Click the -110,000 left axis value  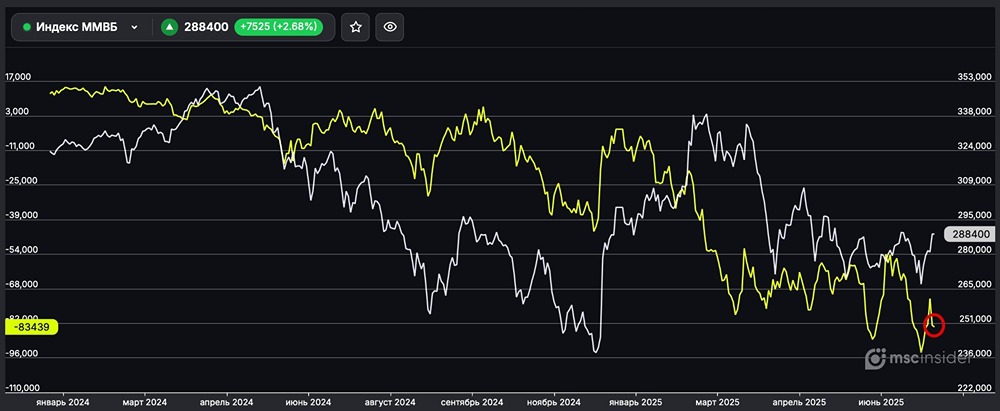click(25, 388)
